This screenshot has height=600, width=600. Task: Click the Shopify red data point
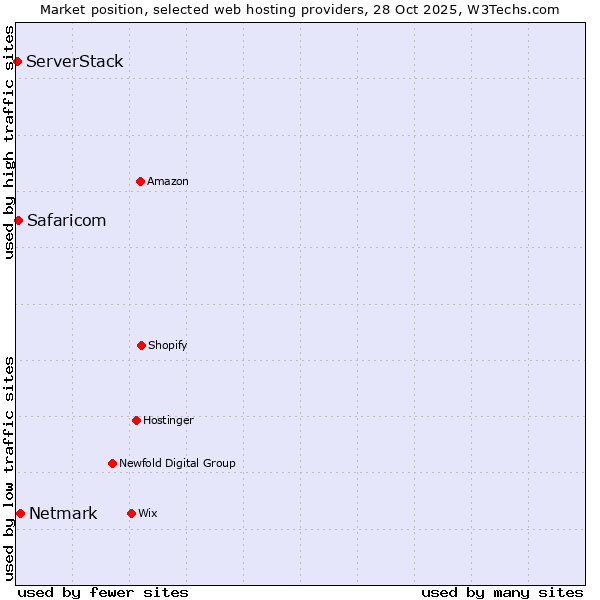pos(141,345)
